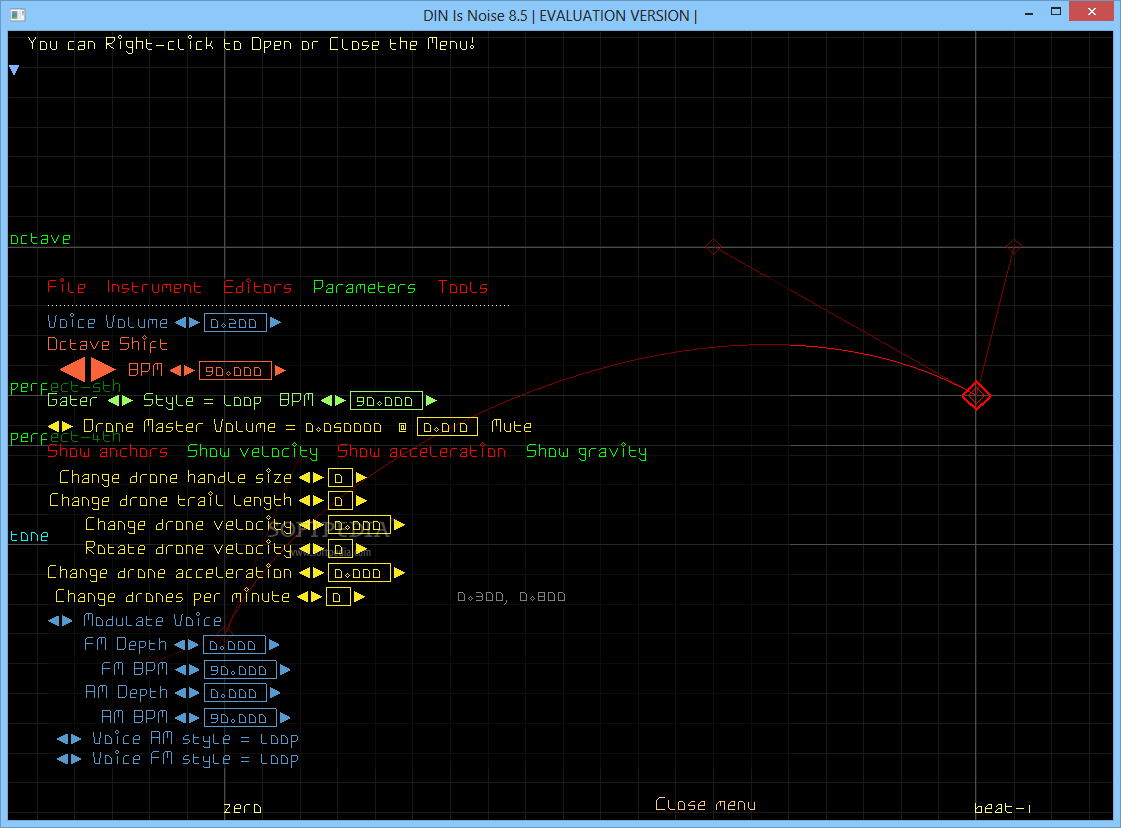Image resolution: width=1121 pixels, height=828 pixels.
Task: Click the Octave Shift BPM value field
Action: pyautogui.click(x=234, y=371)
